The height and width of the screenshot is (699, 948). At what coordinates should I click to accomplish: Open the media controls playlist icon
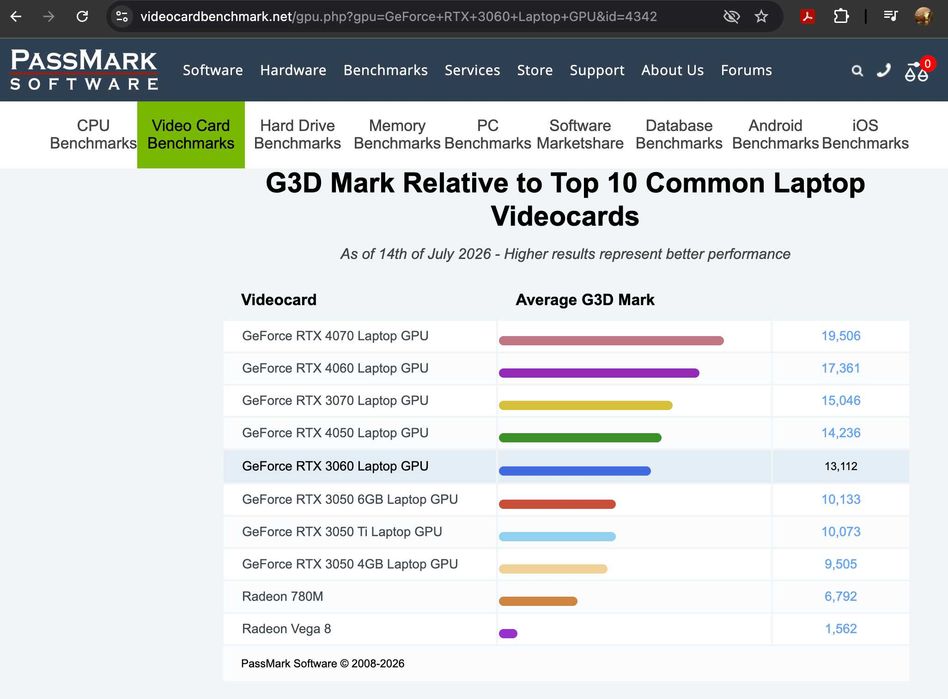coord(891,16)
